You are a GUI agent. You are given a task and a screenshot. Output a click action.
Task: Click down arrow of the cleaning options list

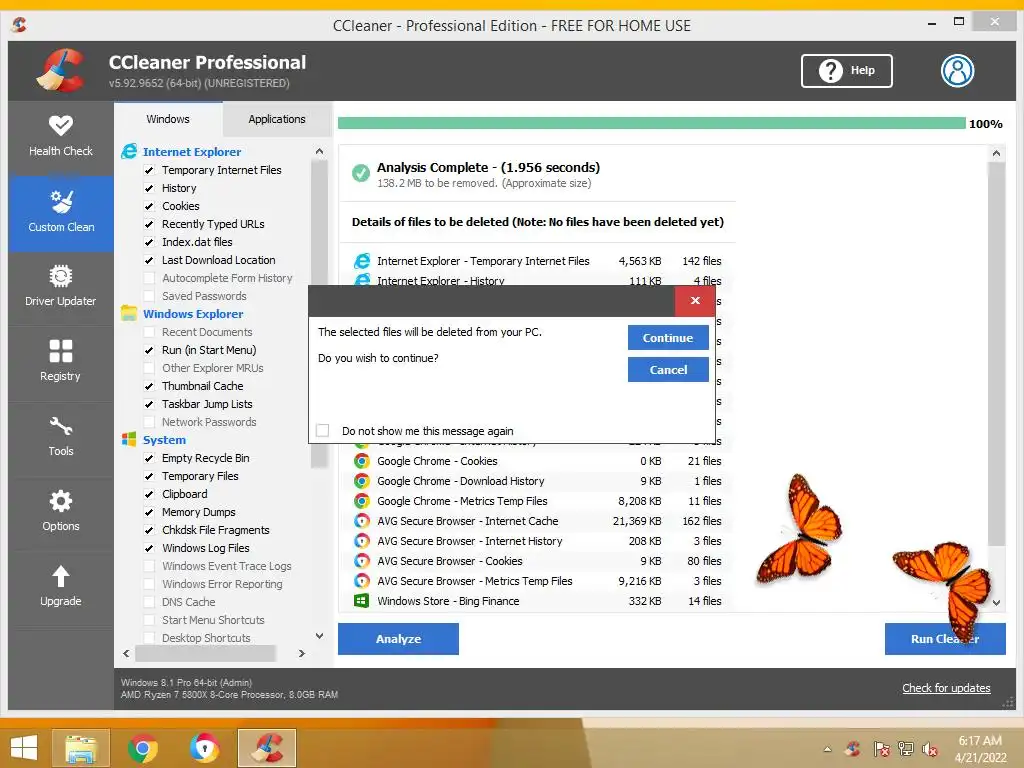pos(319,635)
